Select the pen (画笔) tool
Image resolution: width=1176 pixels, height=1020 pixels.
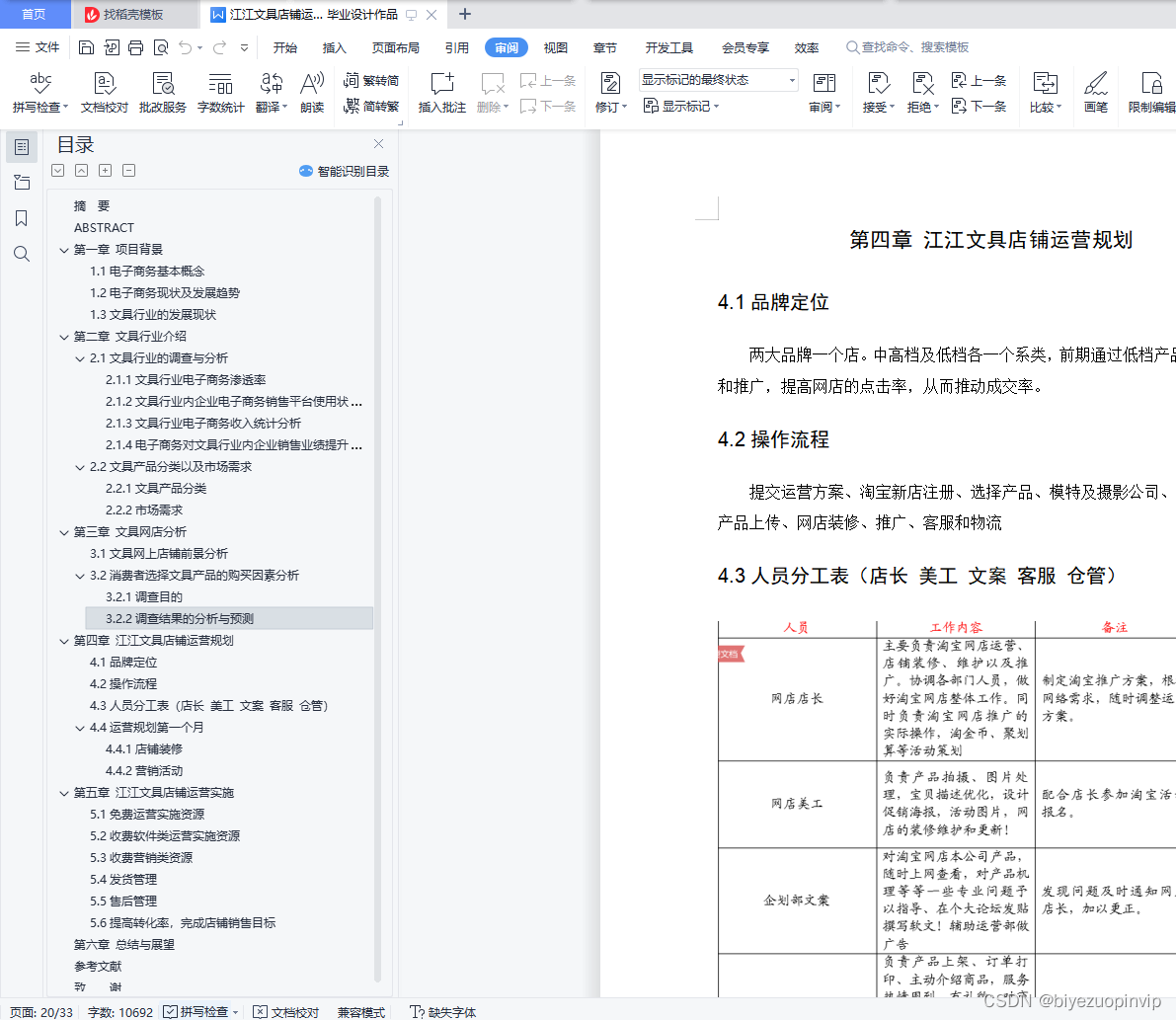tap(1096, 92)
